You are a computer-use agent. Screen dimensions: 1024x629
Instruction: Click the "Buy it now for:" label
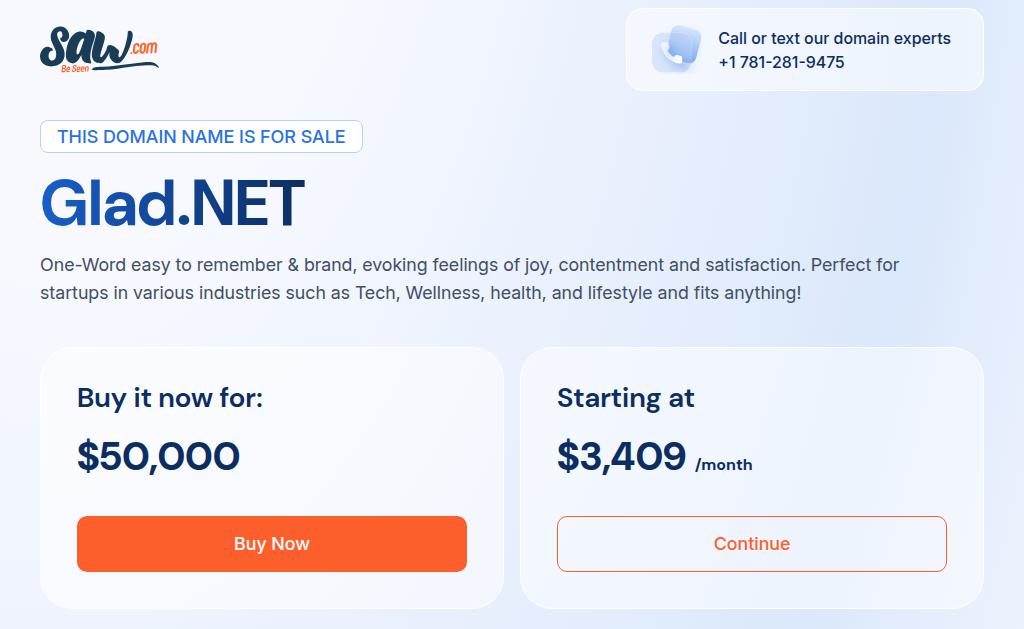point(170,398)
